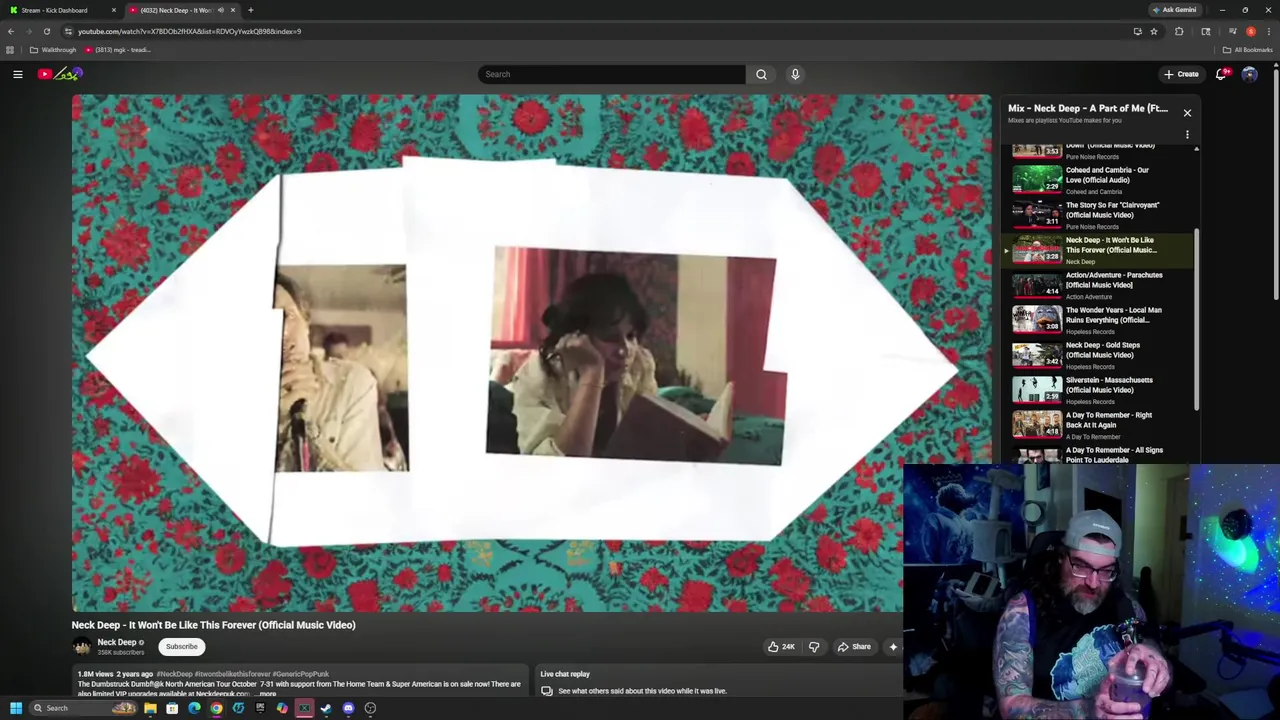Open the Mix playlist three-dot options

(x=1187, y=134)
